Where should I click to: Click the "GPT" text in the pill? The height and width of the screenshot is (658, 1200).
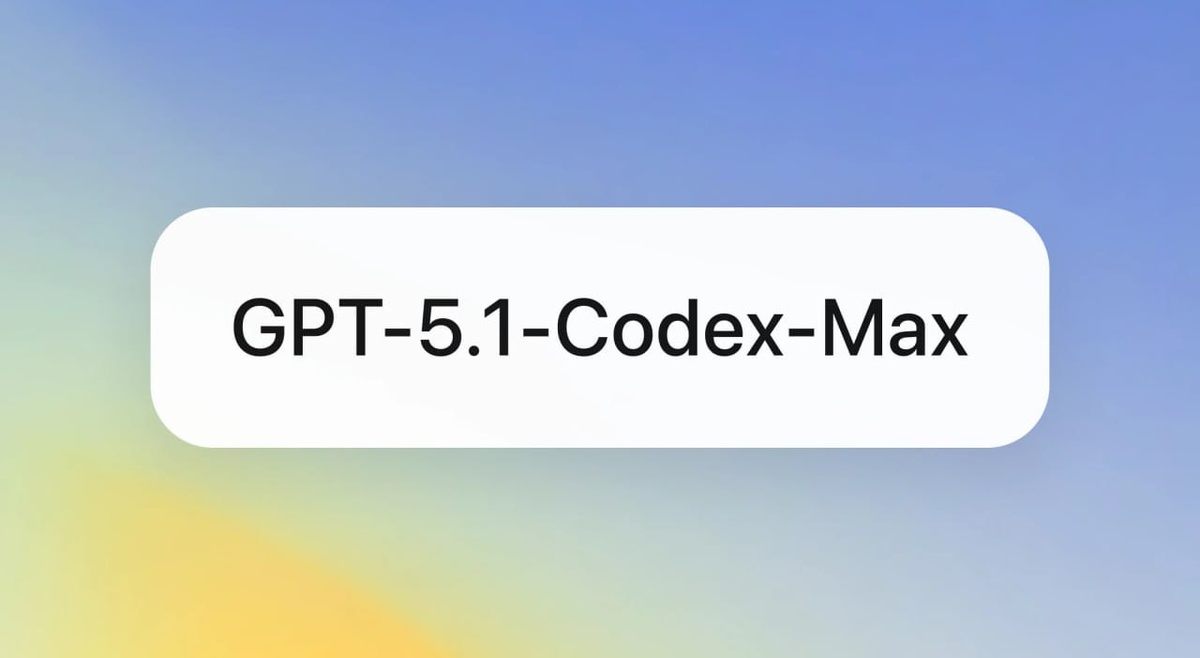[x=302, y=329]
